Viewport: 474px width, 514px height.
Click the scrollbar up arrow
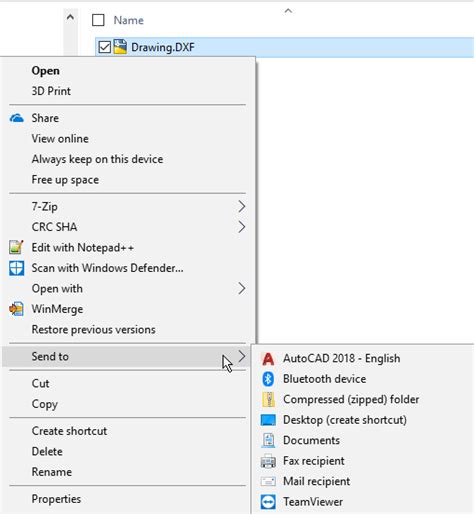click(x=70, y=17)
